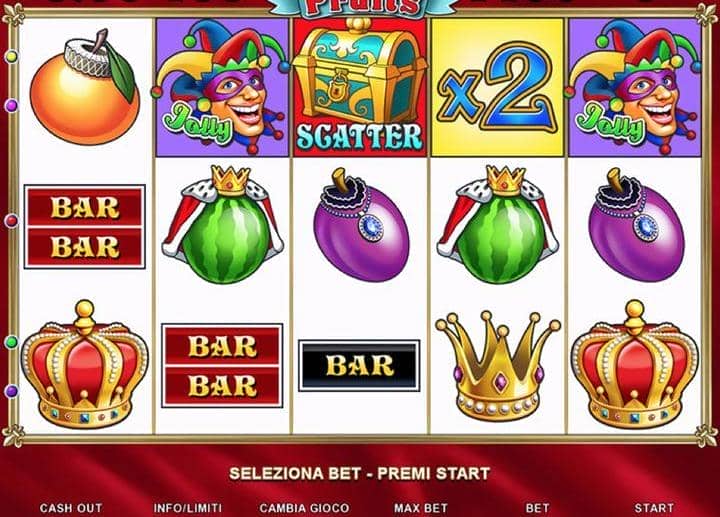This screenshot has height=517, width=720.
Task: Open CAMBIA GIOCO to change game
Action: tap(304, 508)
